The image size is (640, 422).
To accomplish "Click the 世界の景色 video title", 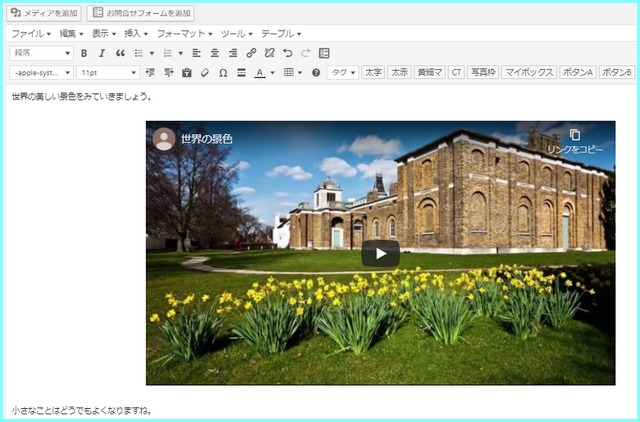I will 207,139.
